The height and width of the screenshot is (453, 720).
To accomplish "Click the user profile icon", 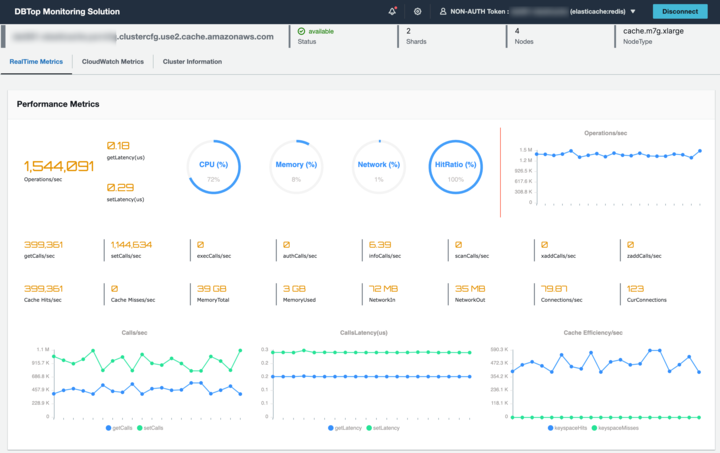I will pyautogui.click(x=443, y=11).
